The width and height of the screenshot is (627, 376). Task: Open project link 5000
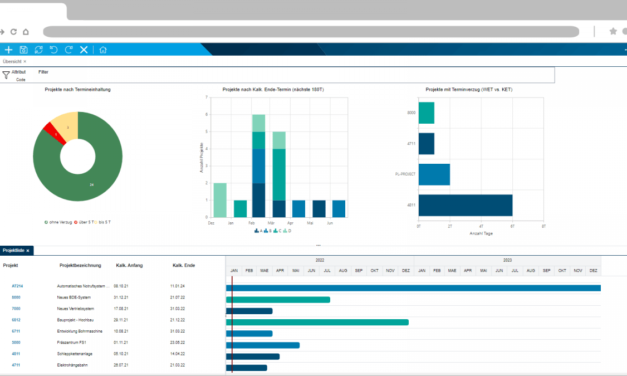[x=16, y=342]
